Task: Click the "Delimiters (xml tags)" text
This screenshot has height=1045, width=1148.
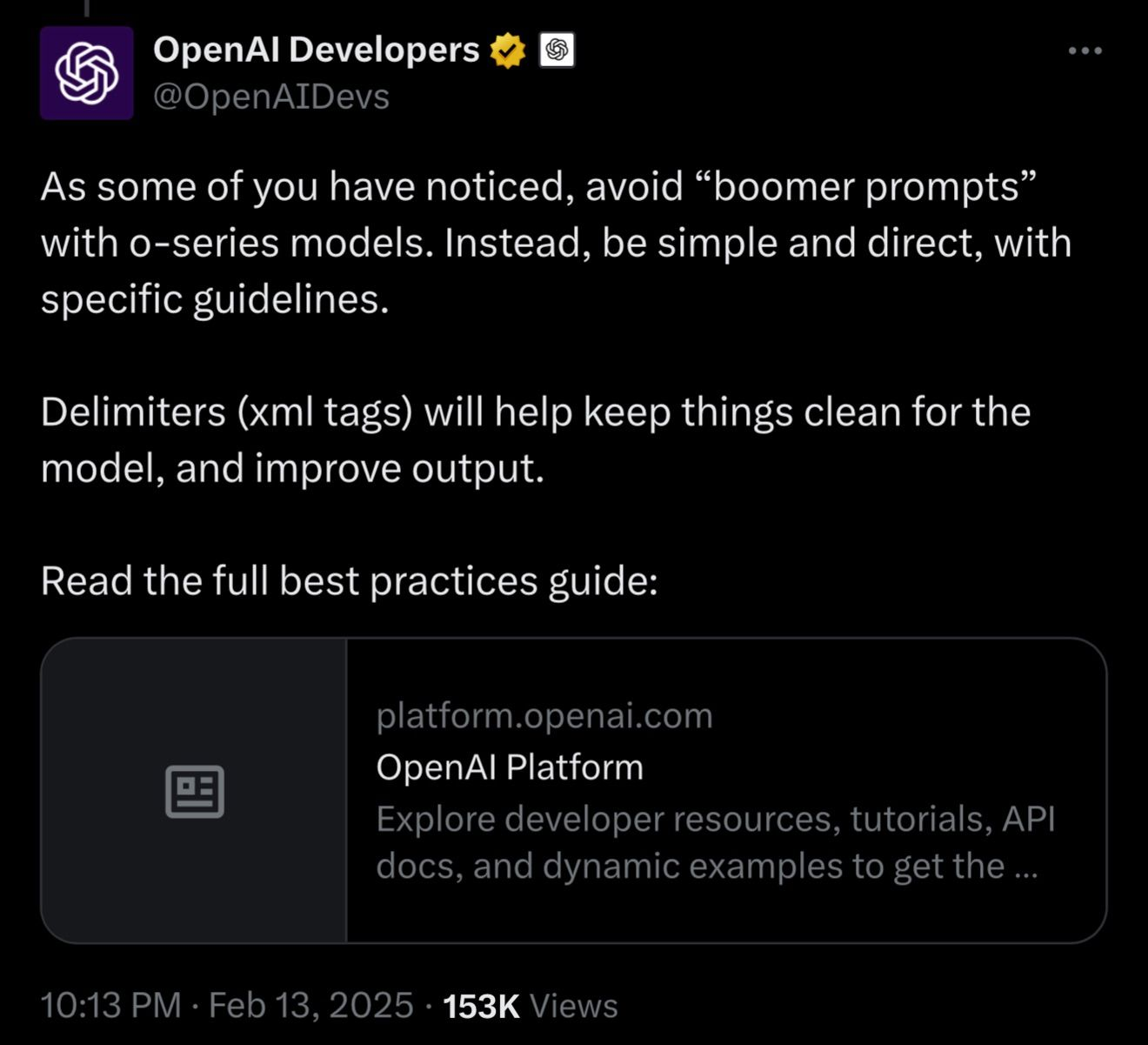Action: [x=226, y=412]
